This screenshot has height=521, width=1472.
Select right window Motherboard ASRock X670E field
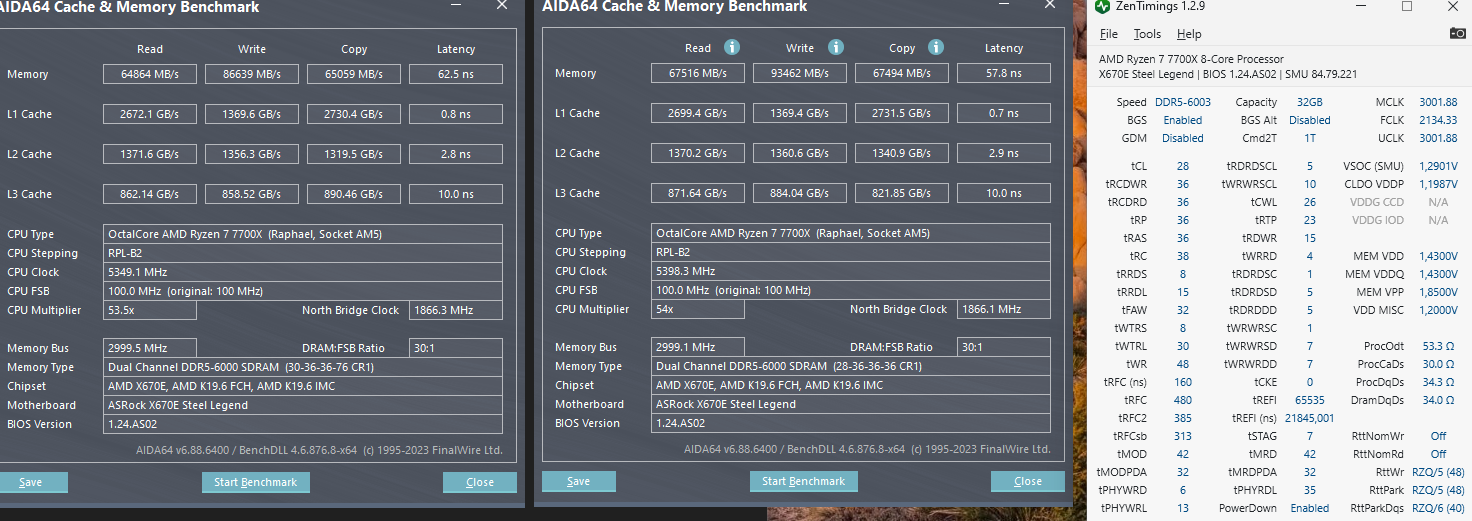coord(851,404)
